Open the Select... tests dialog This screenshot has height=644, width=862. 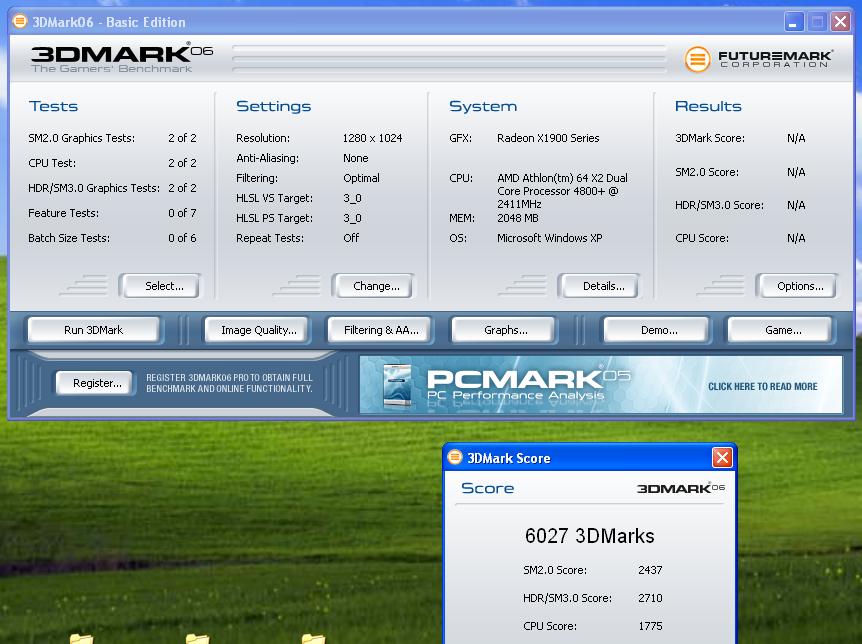160,286
